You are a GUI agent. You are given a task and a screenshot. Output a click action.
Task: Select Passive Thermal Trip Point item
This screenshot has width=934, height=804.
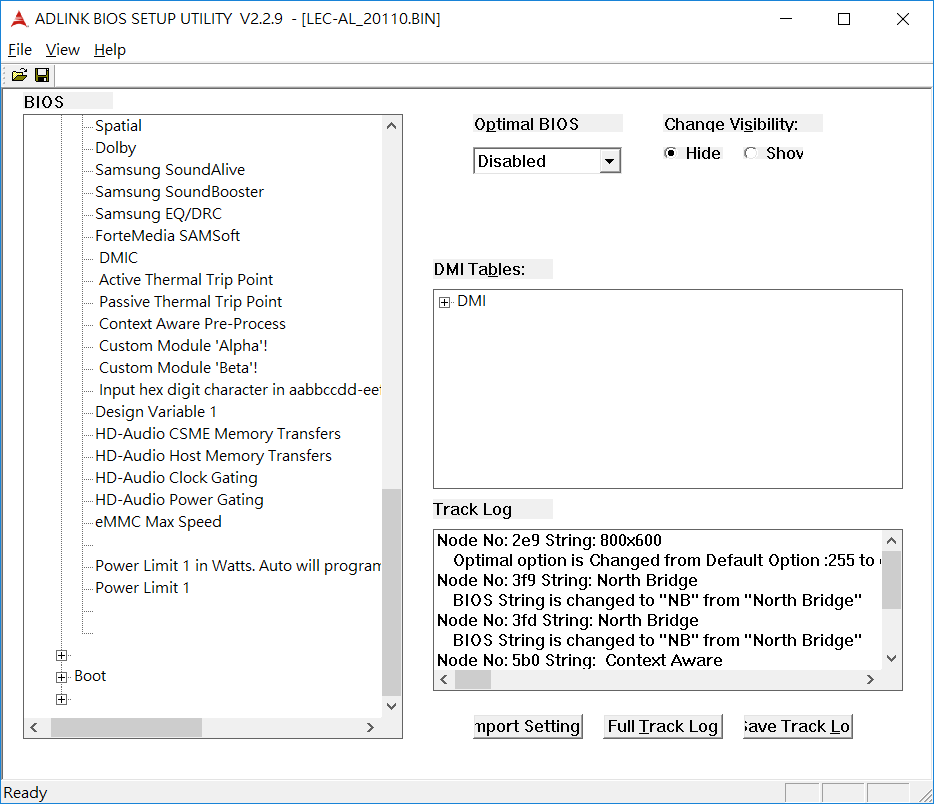tap(191, 302)
